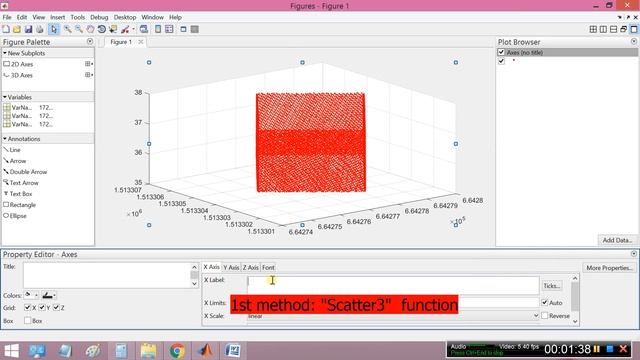Select the Data Cursor tool
This screenshot has width=640, height=360.
pos(113,29)
